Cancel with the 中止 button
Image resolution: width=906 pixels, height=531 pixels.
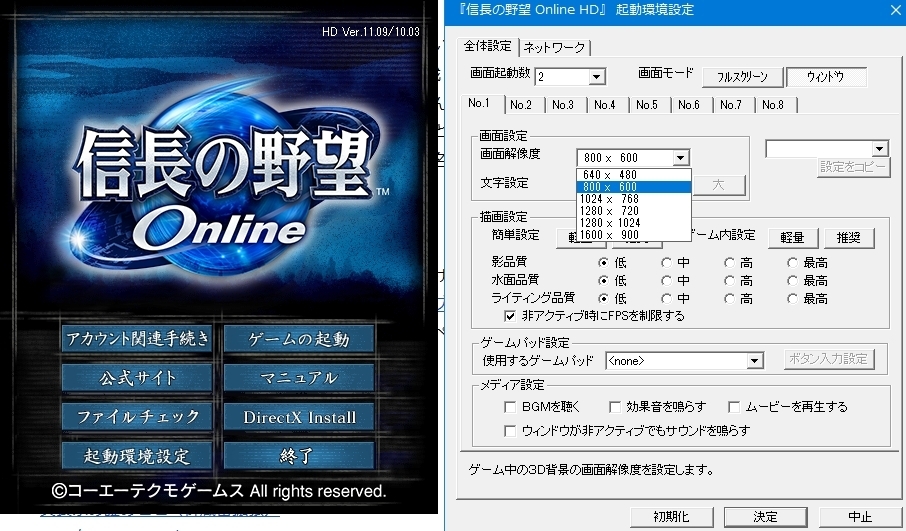click(x=860, y=517)
